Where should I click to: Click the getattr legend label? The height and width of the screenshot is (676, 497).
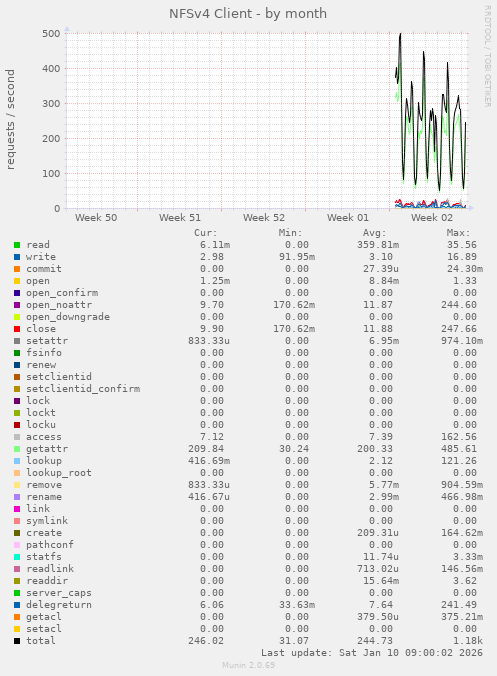point(47,449)
